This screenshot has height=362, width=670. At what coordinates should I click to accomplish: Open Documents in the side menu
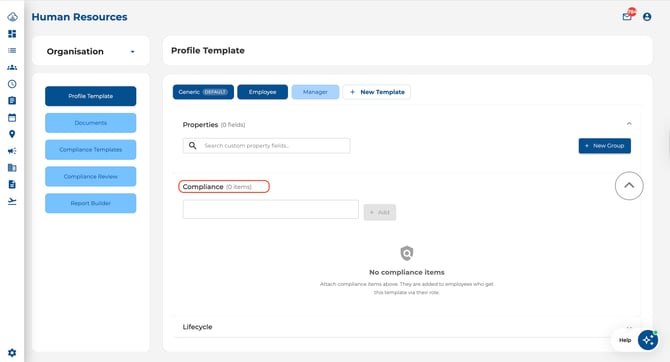[x=91, y=123]
